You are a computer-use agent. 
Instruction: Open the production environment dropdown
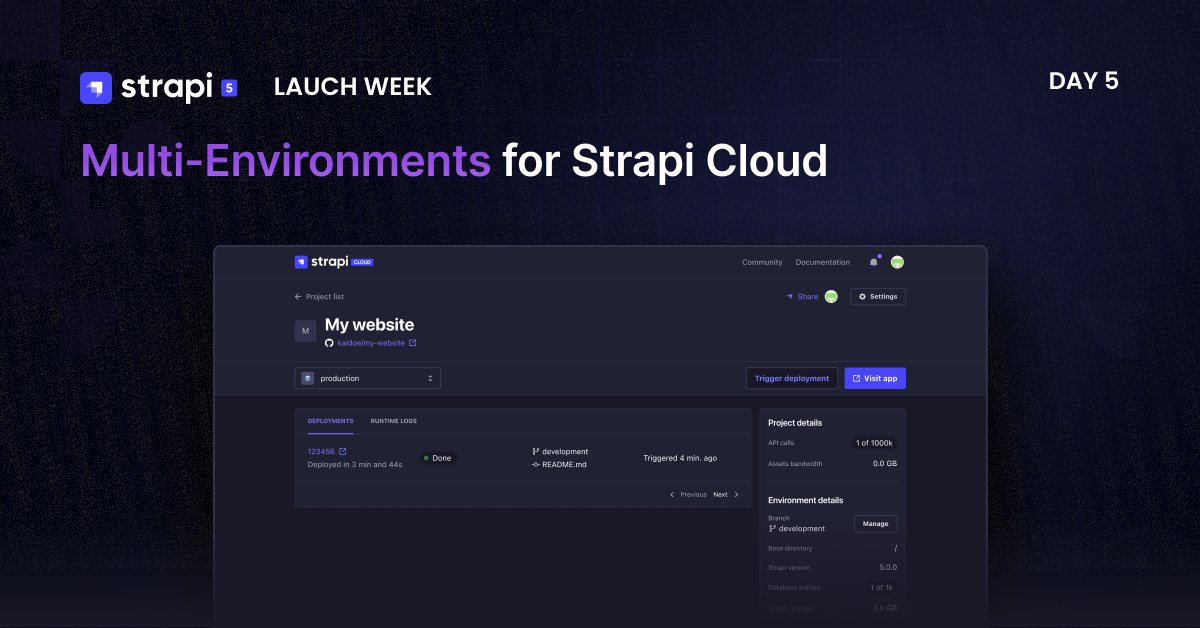point(368,378)
